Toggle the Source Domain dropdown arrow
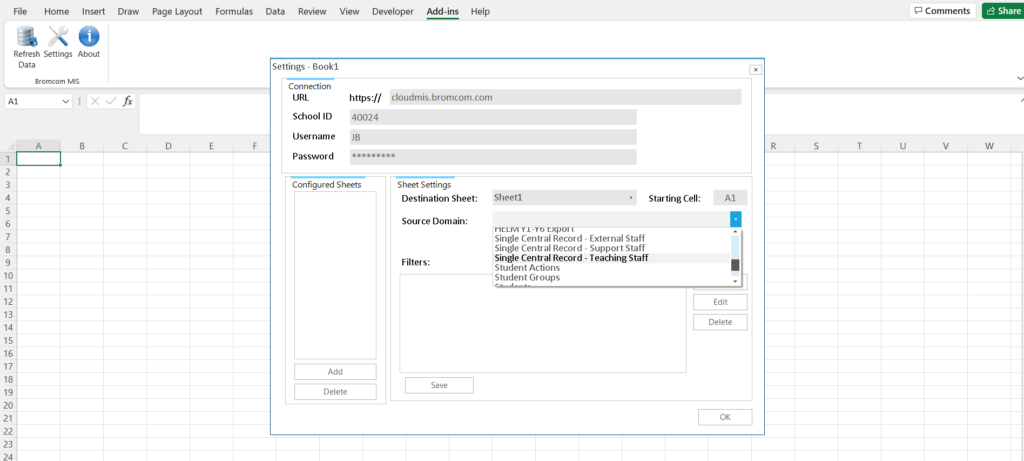The image size is (1024, 461). tap(735, 219)
